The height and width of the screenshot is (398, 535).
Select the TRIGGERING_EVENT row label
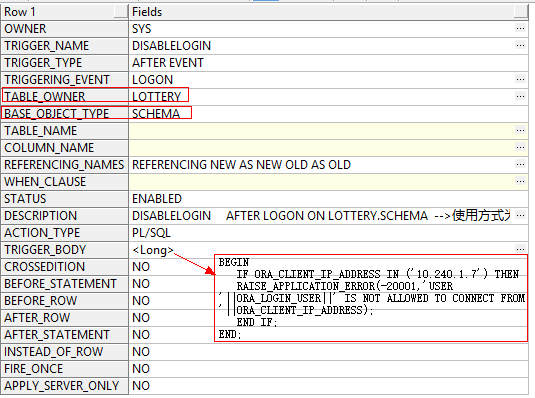(x=64, y=80)
